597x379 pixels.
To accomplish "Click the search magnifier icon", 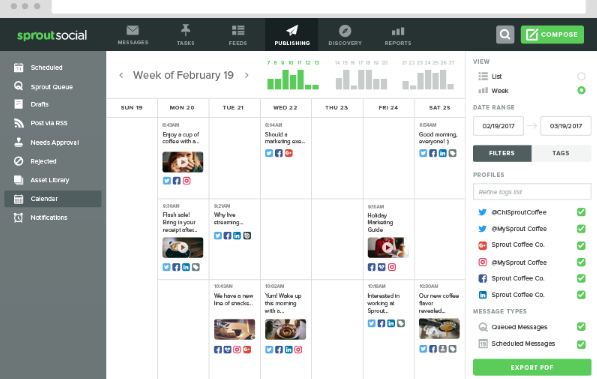I will click(505, 35).
